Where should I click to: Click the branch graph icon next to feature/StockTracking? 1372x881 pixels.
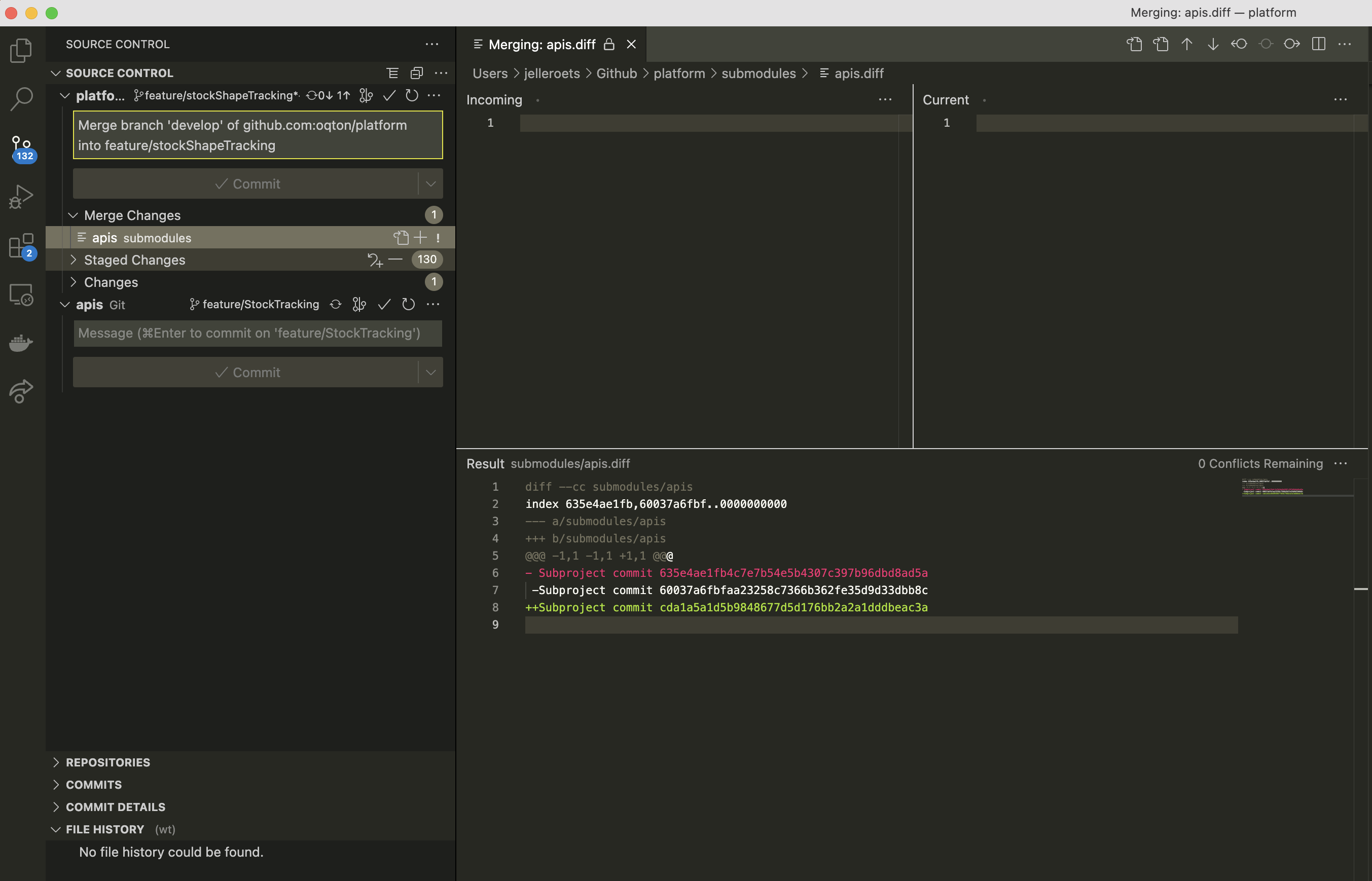359,304
